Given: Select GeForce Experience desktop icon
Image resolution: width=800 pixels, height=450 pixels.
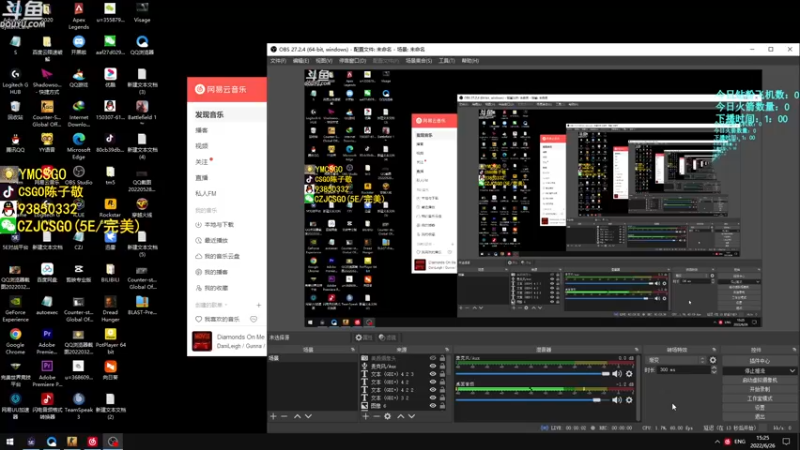Looking at the screenshot, I should tap(15, 309).
